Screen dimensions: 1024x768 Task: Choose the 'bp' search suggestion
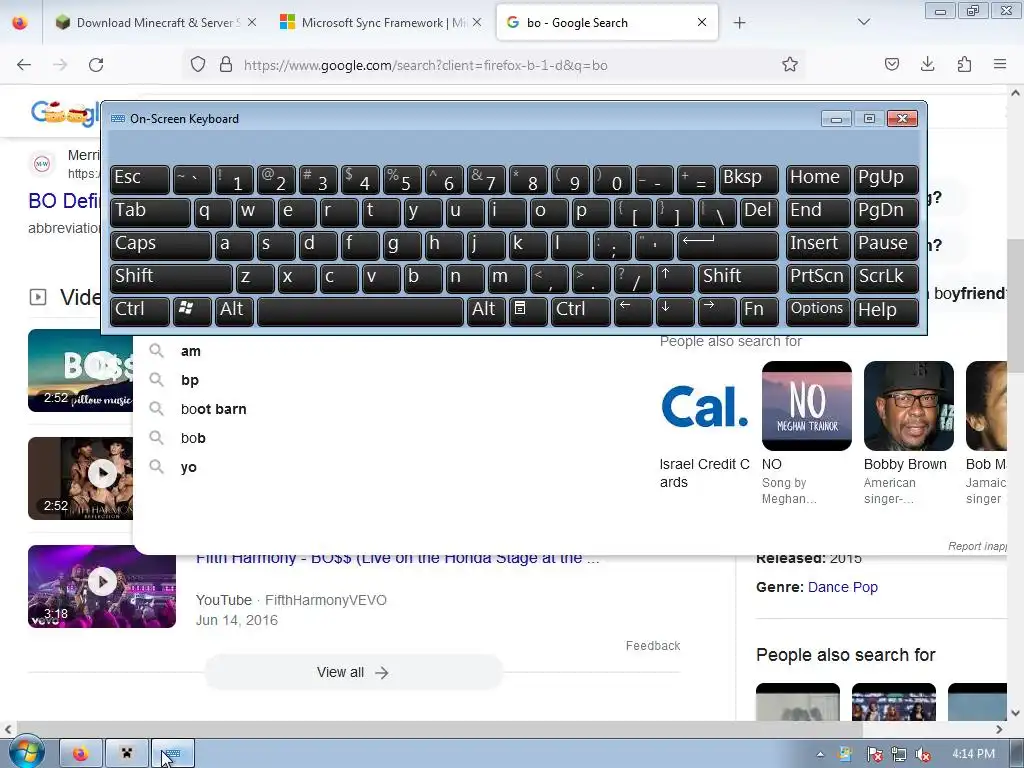189,381
